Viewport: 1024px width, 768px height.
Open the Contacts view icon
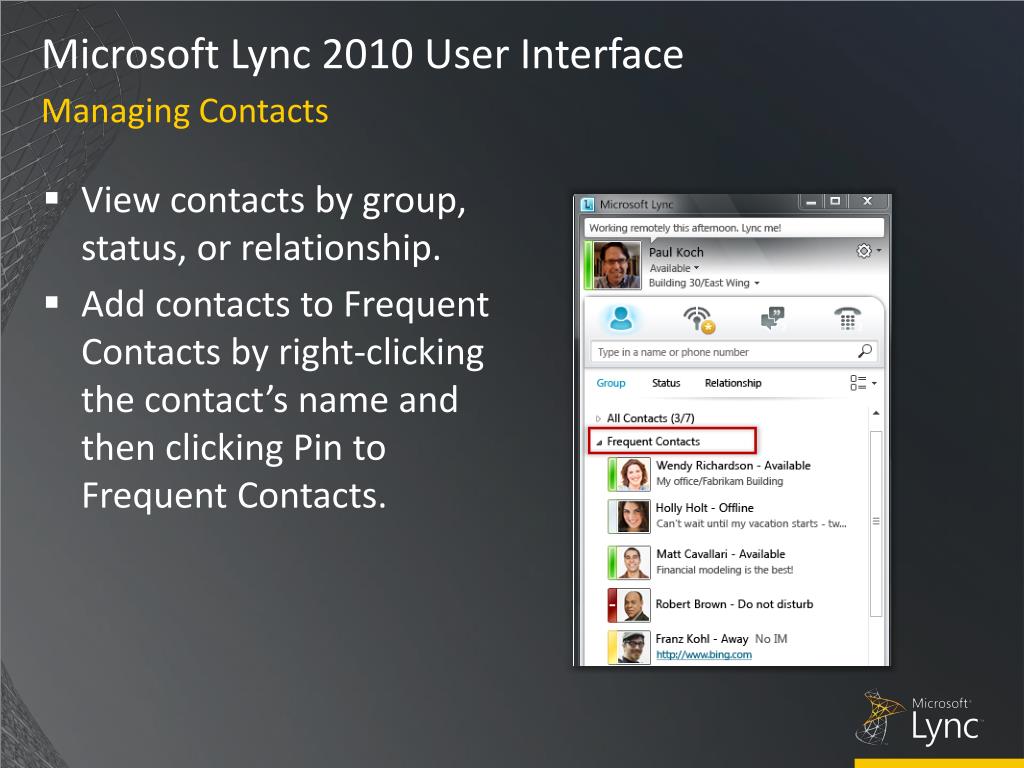(x=620, y=319)
